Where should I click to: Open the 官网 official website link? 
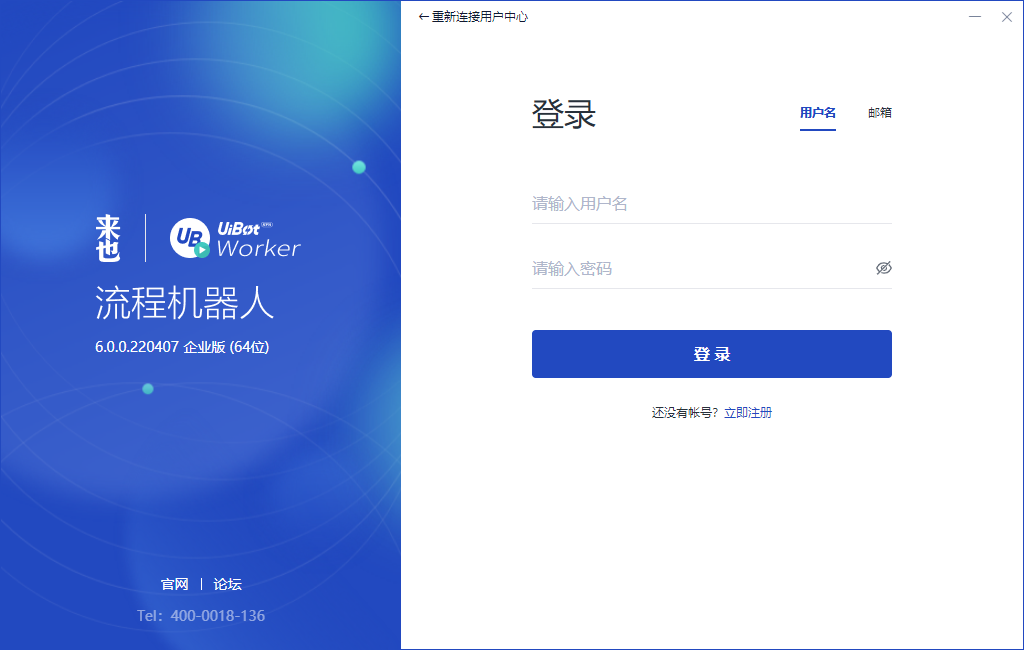tap(174, 584)
